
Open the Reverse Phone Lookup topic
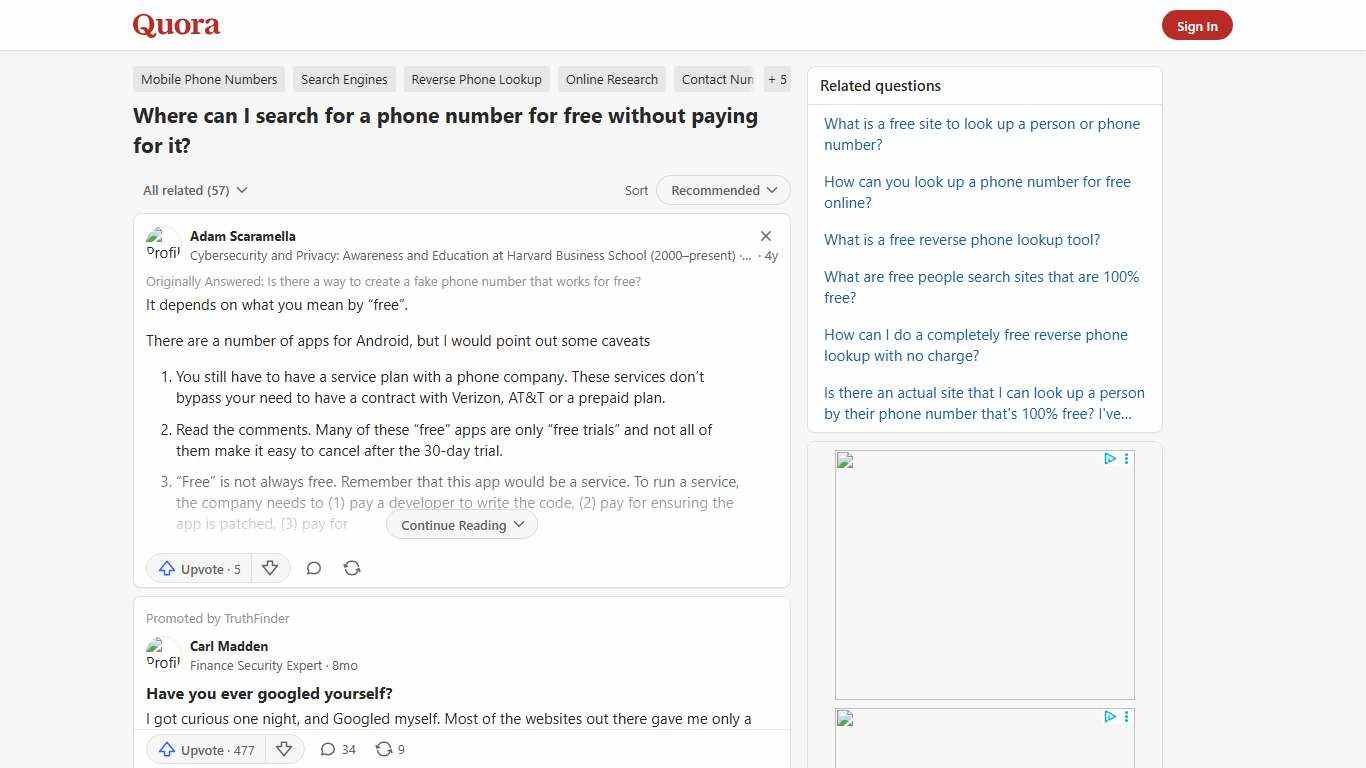476,79
